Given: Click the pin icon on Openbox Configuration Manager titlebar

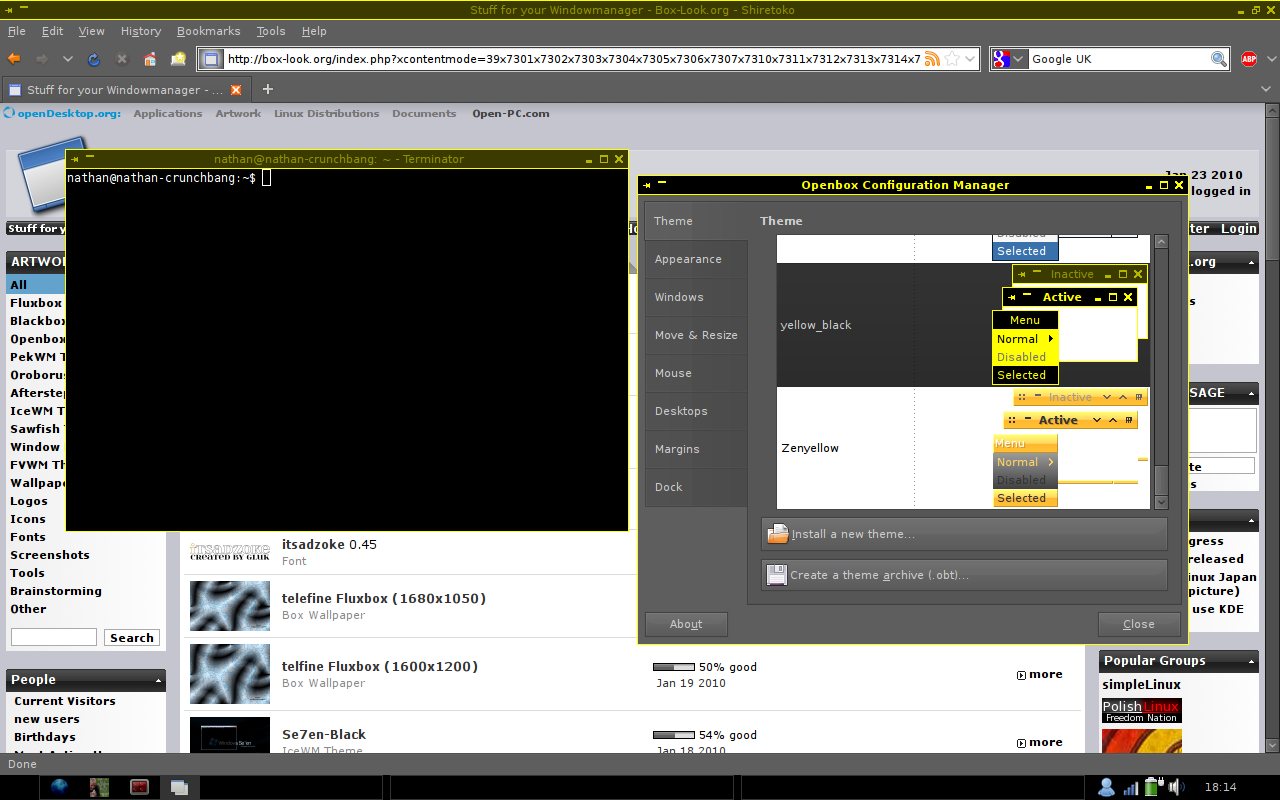Looking at the screenshot, I should [x=647, y=185].
